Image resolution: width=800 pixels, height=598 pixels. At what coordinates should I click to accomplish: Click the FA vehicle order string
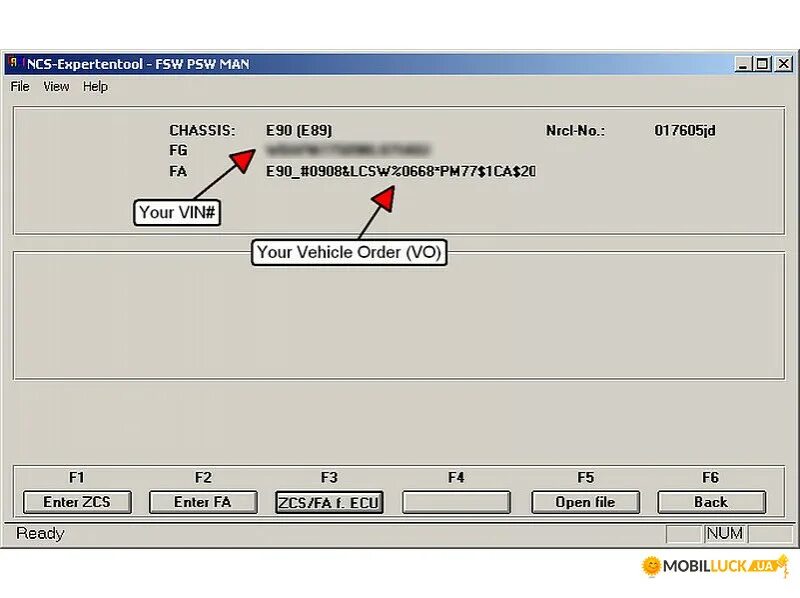click(x=401, y=171)
